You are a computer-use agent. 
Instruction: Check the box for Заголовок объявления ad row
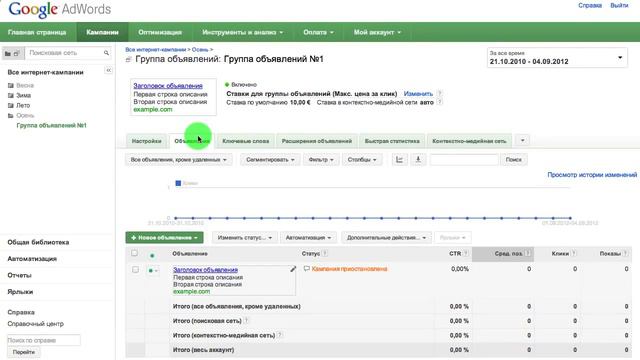[135, 269]
